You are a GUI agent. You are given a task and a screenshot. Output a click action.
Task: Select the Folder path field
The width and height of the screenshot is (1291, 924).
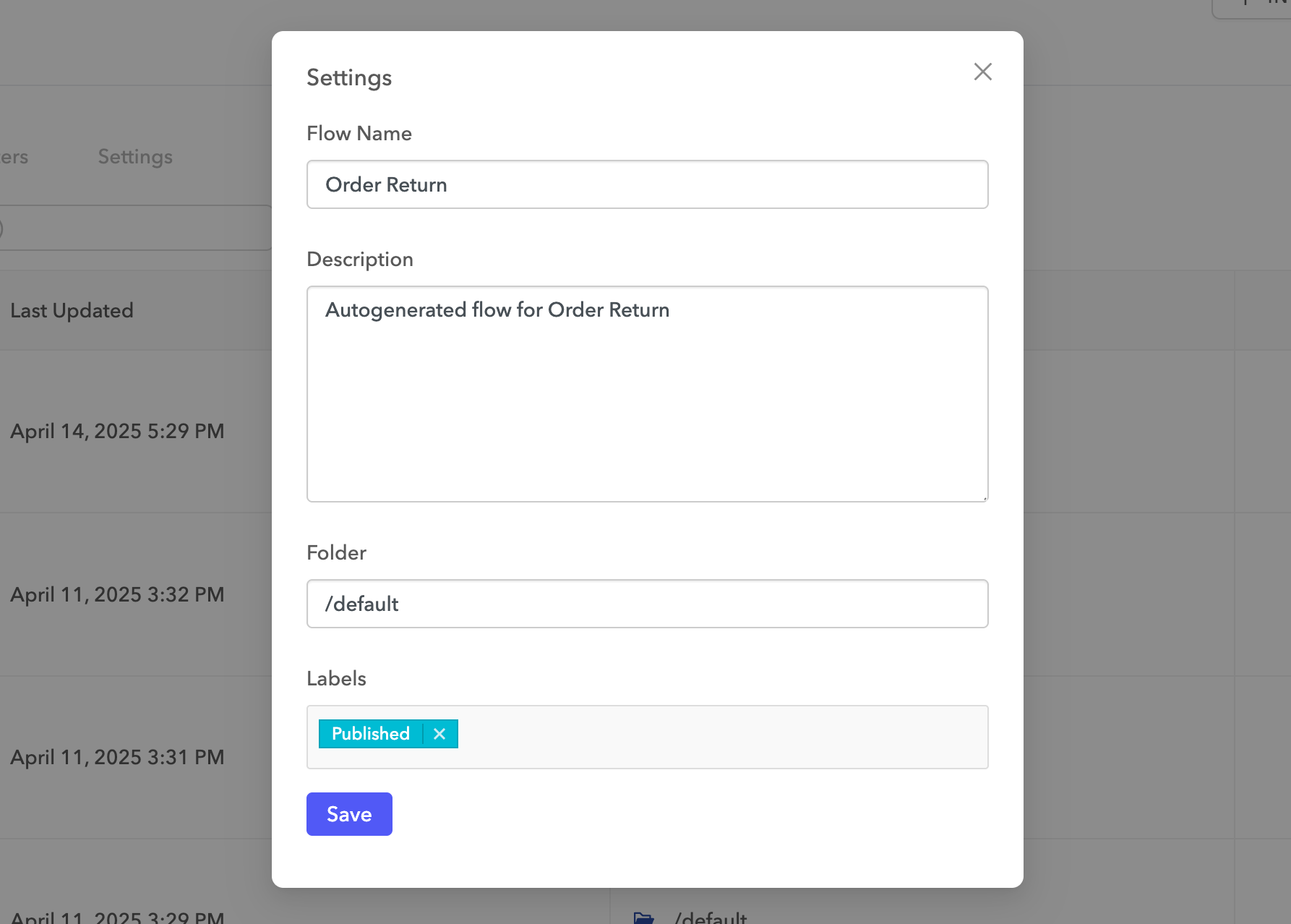point(647,603)
